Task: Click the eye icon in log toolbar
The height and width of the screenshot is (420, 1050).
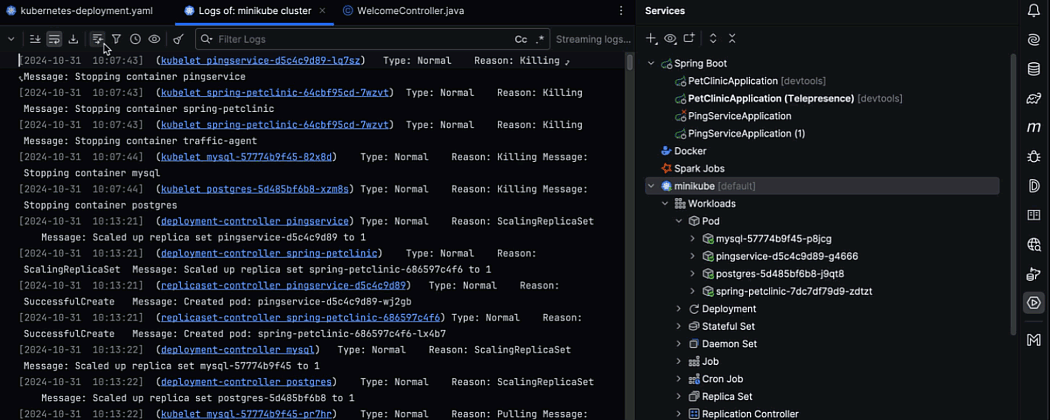Action: (x=154, y=40)
